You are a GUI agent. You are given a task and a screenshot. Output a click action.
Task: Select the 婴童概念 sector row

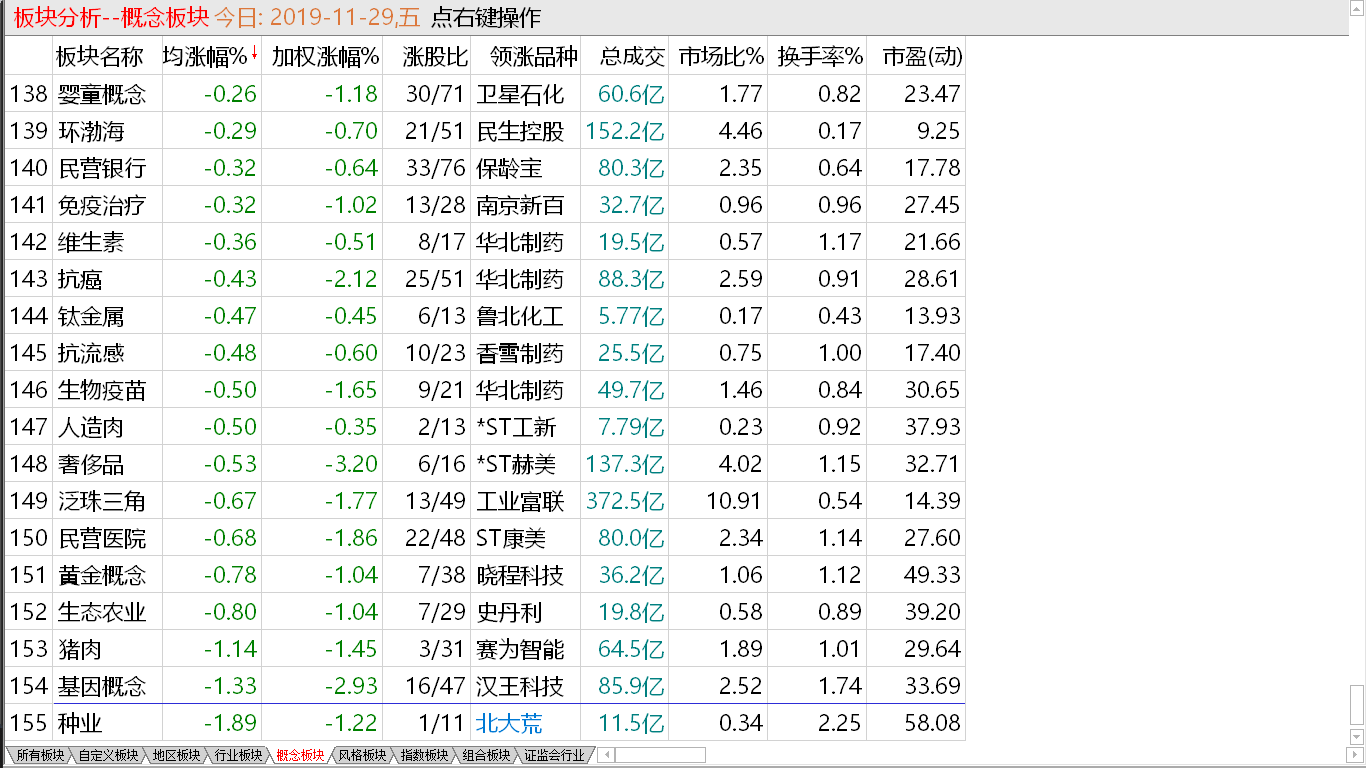[x=485, y=94]
